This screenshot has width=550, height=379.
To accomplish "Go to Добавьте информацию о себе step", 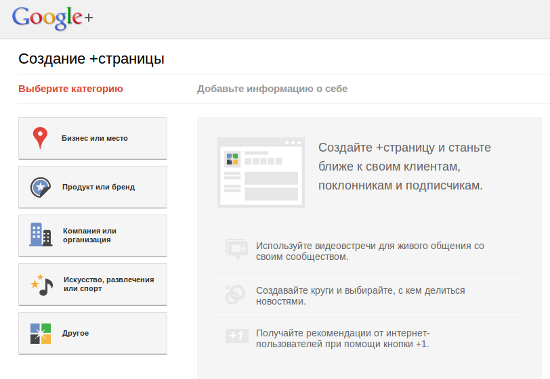I will (272, 89).
